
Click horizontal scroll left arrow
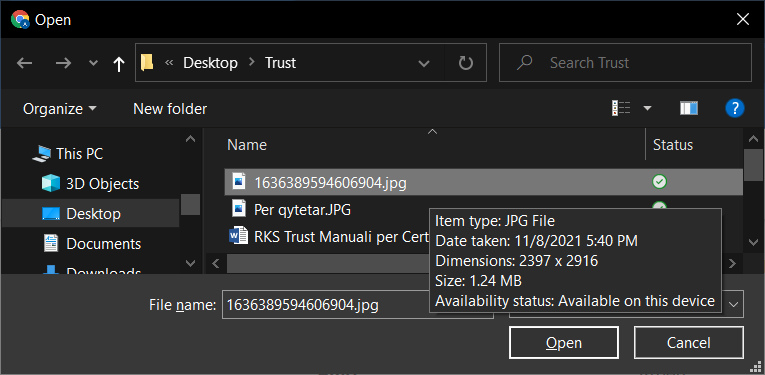pyautogui.click(x=215, y=263)
